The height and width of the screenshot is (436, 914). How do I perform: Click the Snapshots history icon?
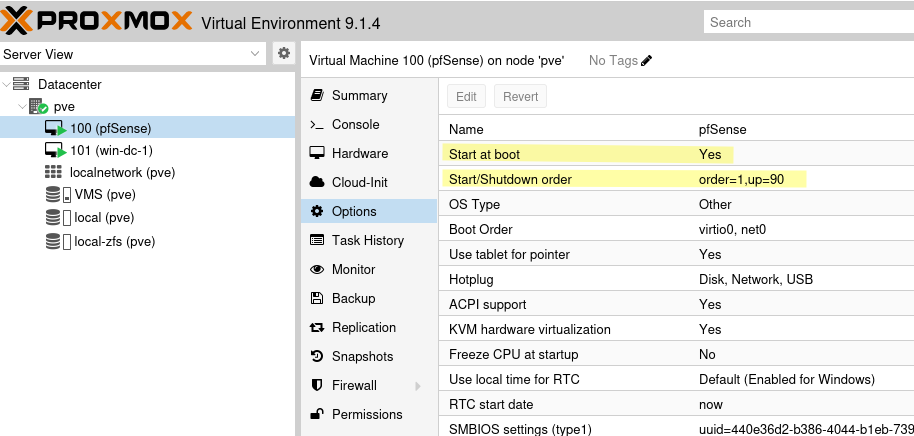(317, 356)
